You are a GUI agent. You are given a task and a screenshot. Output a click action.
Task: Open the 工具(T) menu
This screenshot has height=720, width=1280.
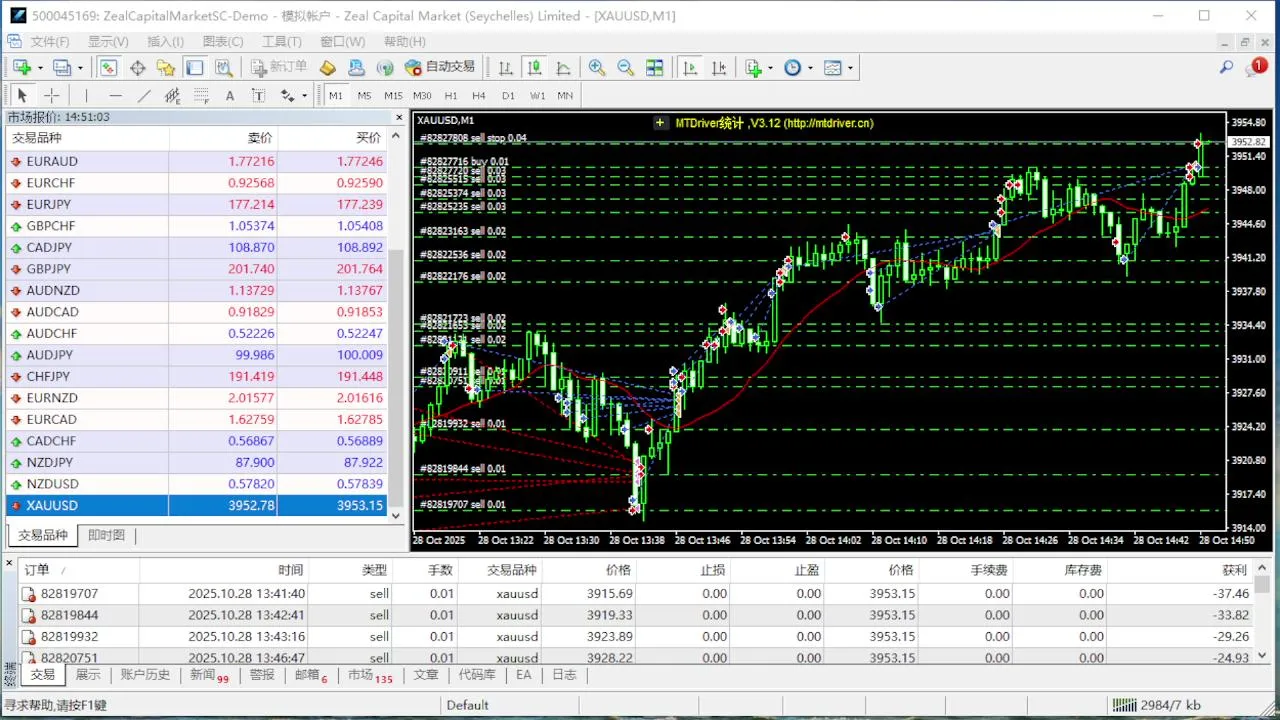(282, 41)
